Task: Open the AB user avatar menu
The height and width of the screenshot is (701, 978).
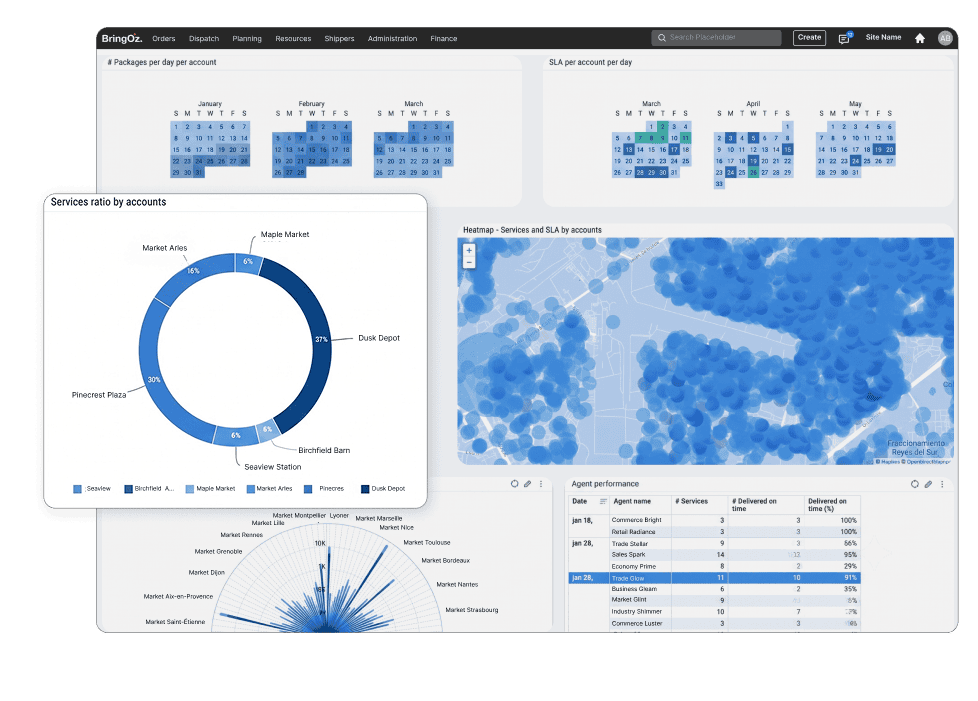Action: pos(945,38)
